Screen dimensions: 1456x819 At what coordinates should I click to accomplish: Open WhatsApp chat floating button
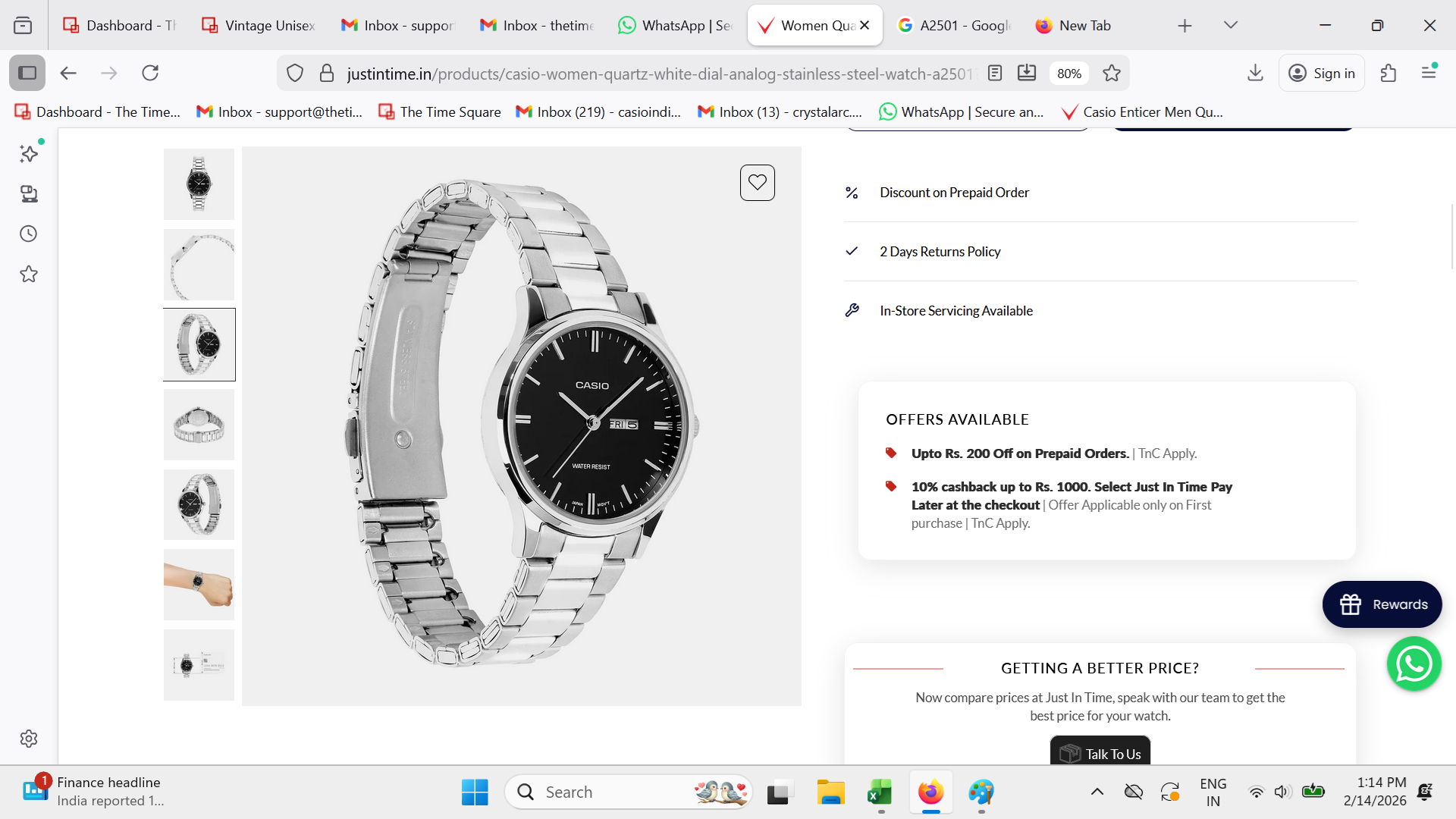pyautogui.click(x=1414, y=664)
